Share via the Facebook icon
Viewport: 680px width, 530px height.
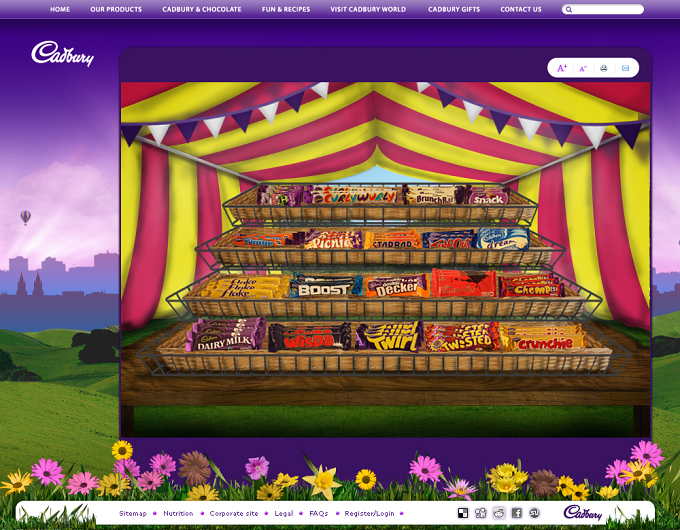(517, 513)
